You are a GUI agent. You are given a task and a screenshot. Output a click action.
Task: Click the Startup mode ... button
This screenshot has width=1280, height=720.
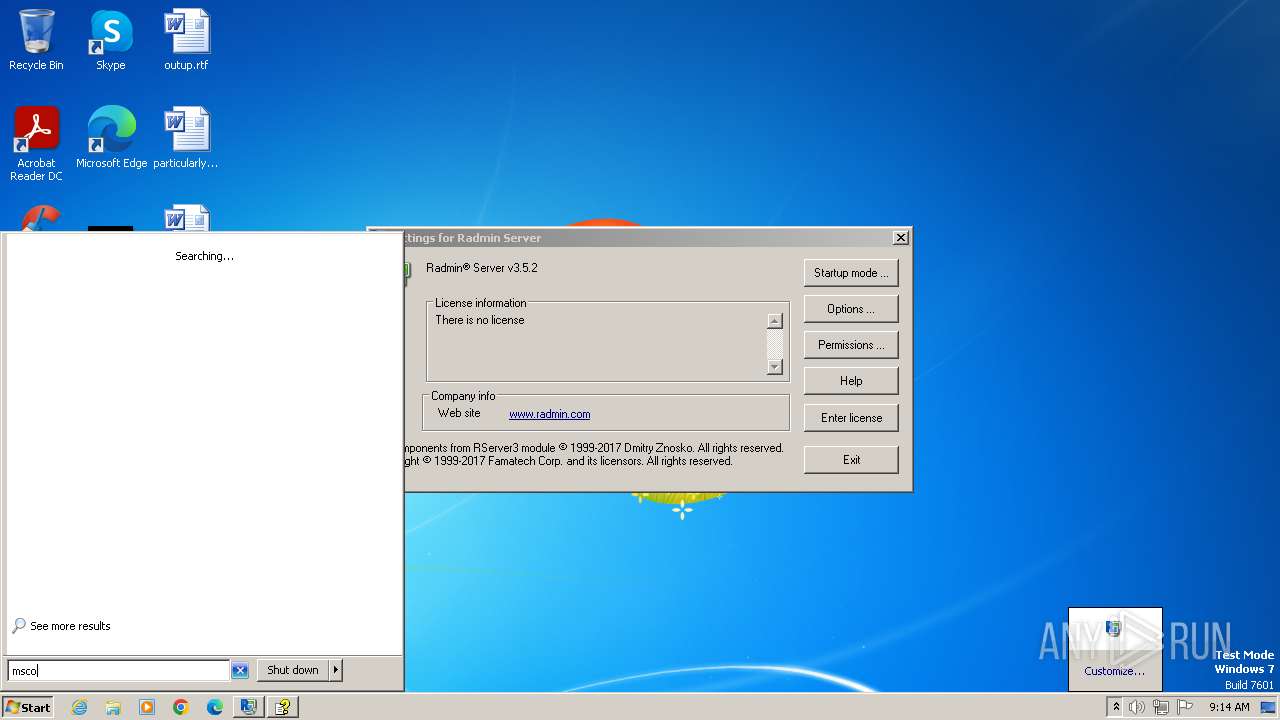851,273
